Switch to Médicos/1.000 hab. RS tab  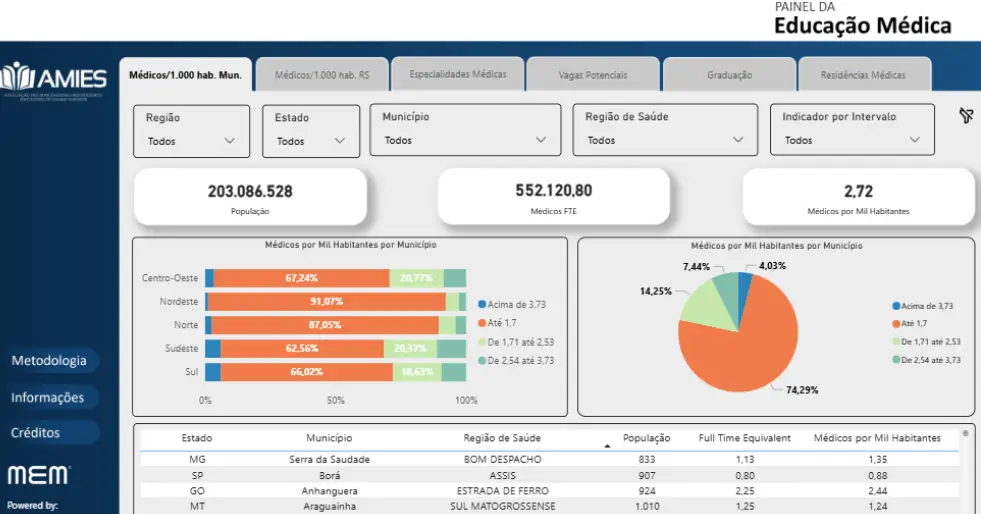pyautogui.click(x=321, y=75)
